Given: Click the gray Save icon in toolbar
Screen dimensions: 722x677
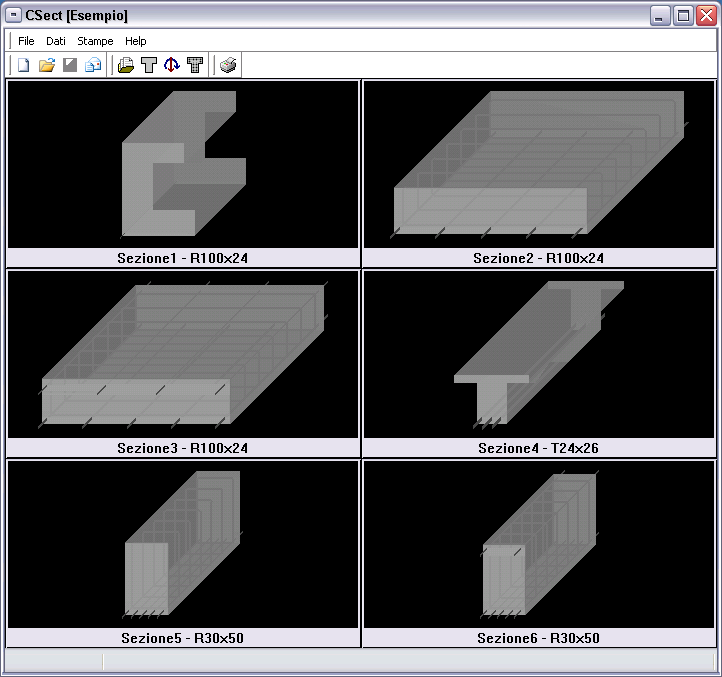Looking at the screenshot, I should [70, 66].
